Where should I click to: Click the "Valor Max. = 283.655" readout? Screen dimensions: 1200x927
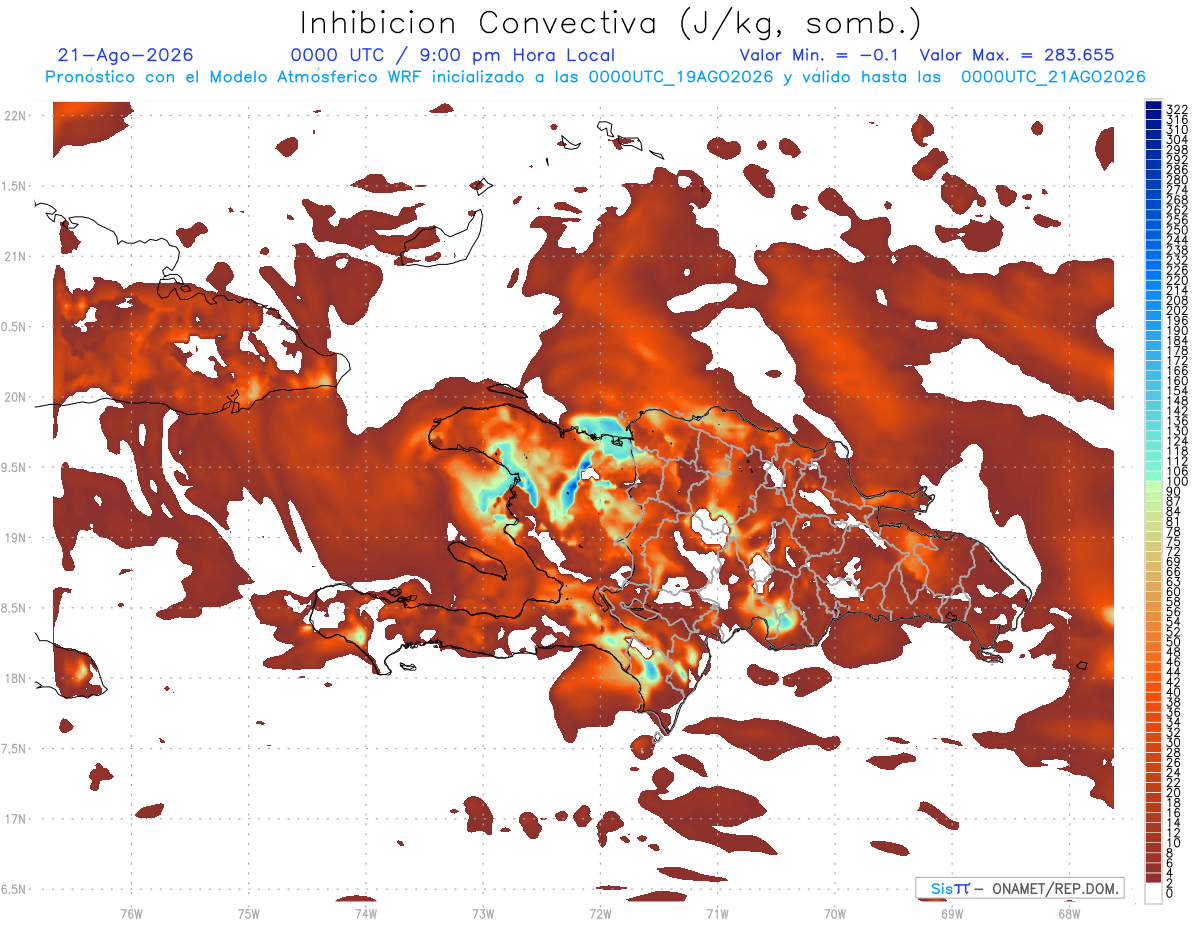pyautogui.click(x=1016, y=55)
